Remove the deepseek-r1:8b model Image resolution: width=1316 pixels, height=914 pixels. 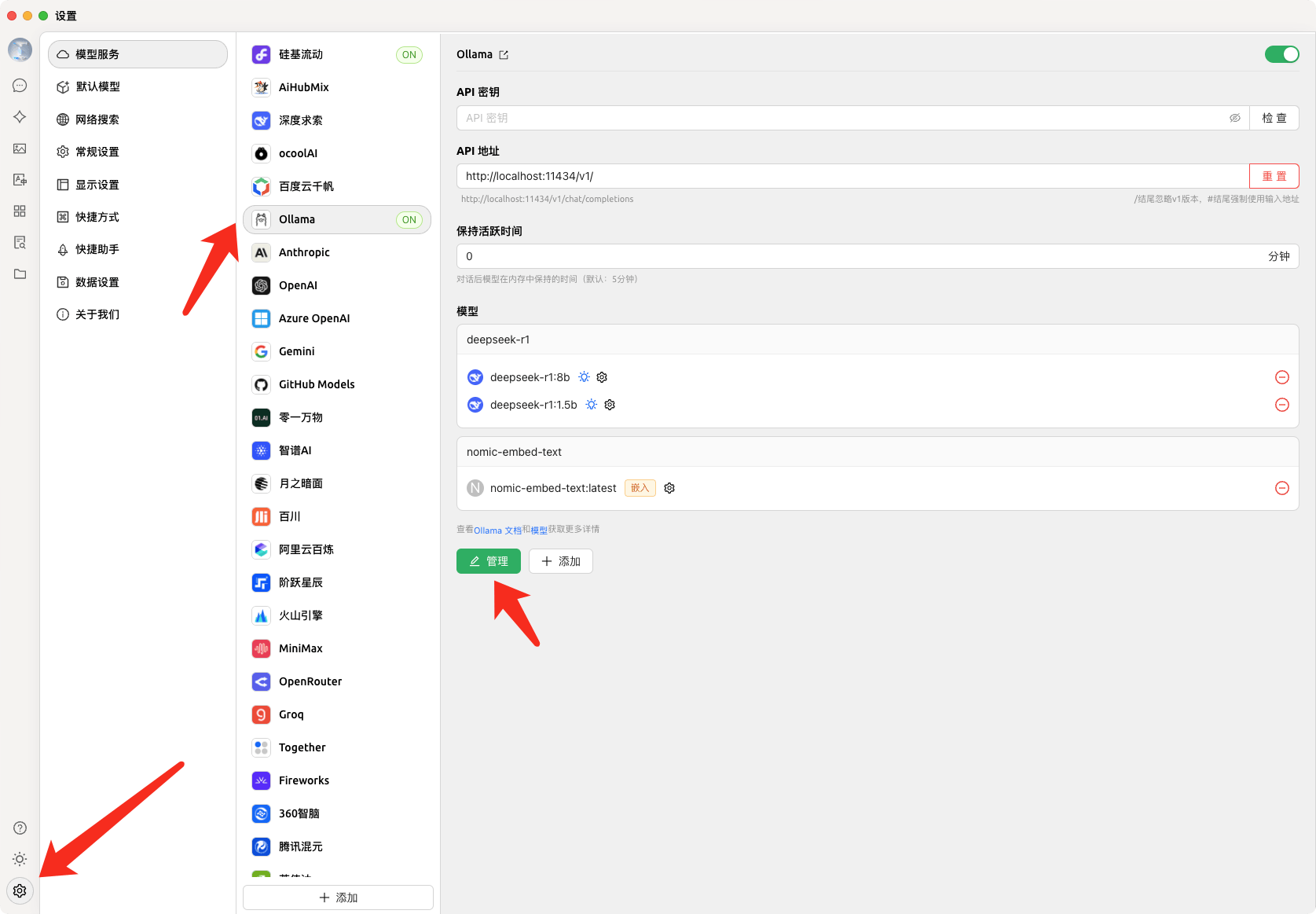[1282, 377]
